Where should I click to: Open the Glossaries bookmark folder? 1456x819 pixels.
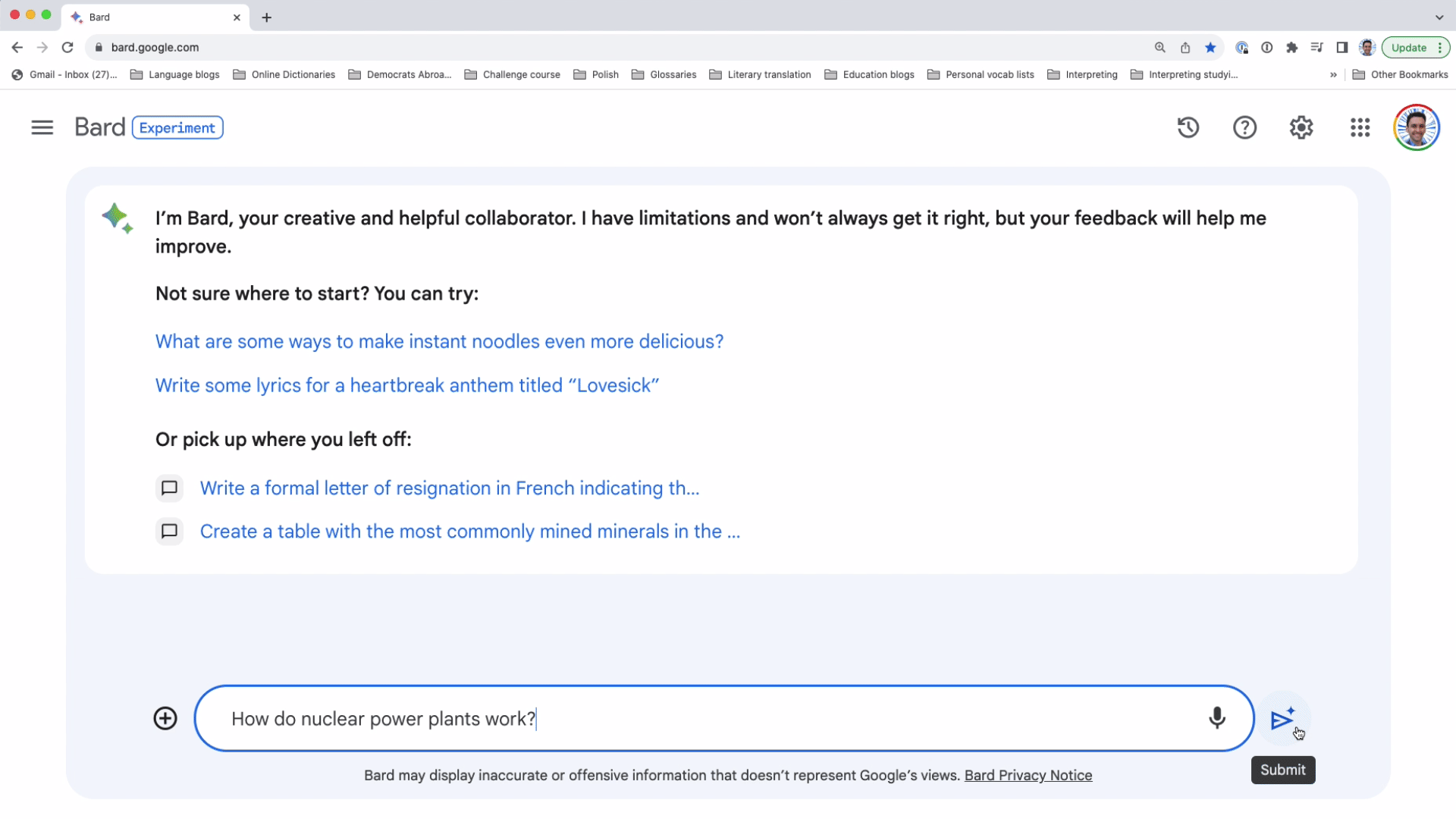[664, 74]
